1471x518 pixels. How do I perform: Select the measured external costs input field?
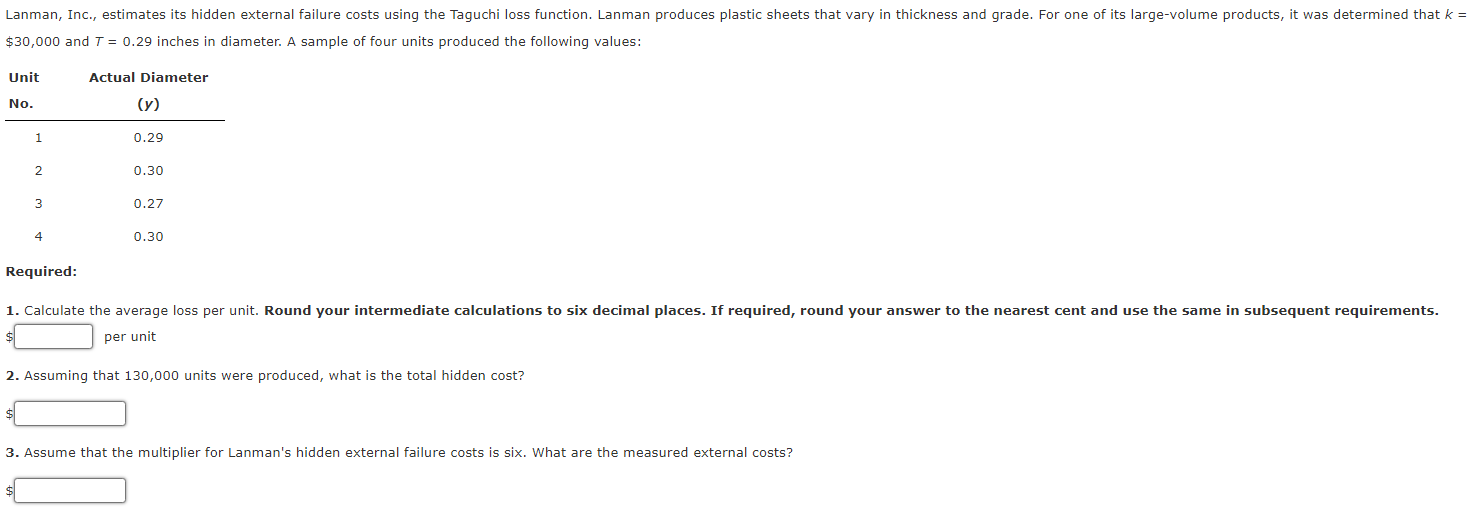[70, 490]
